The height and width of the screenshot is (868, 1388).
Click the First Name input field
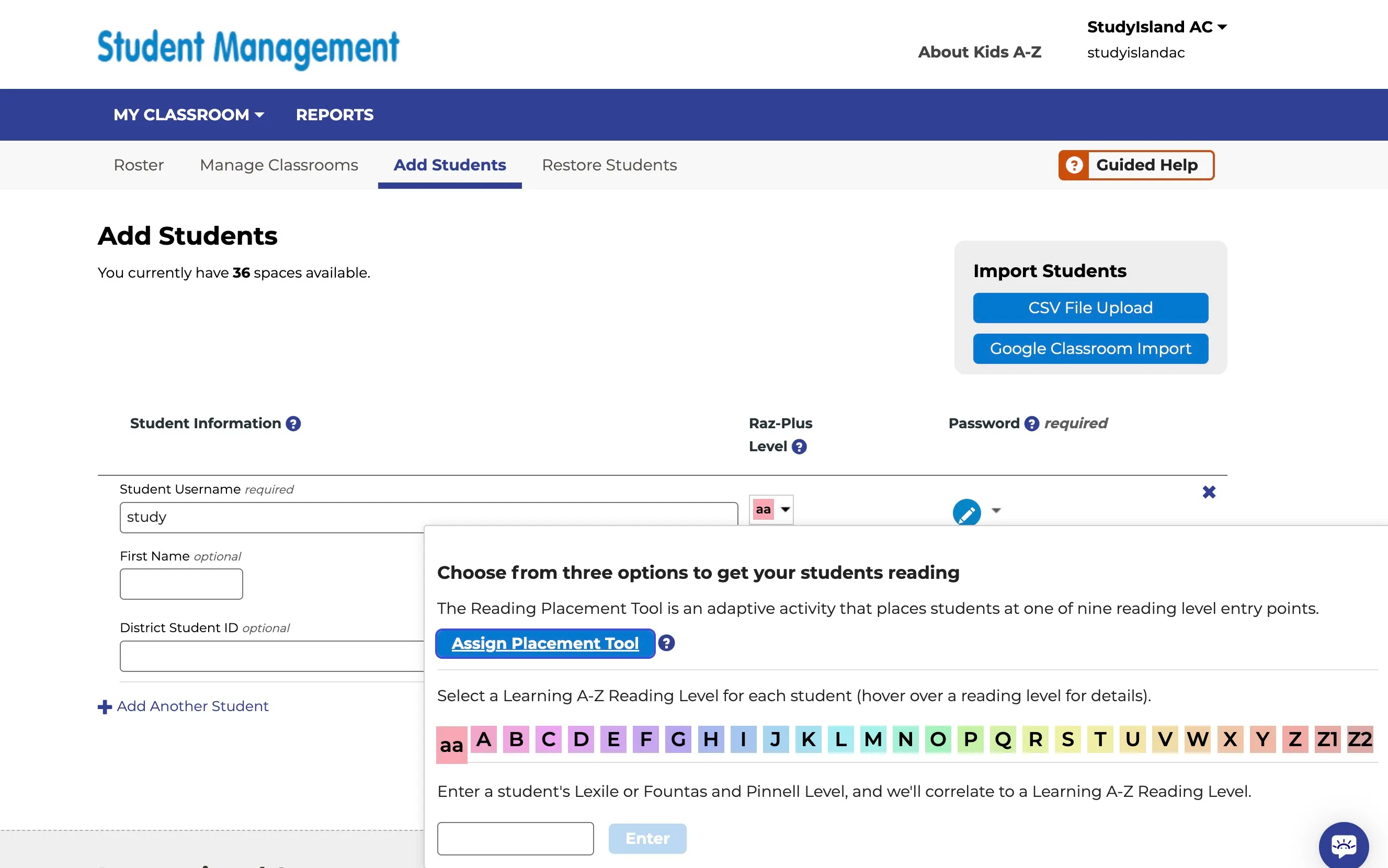[x=181, y=584]
